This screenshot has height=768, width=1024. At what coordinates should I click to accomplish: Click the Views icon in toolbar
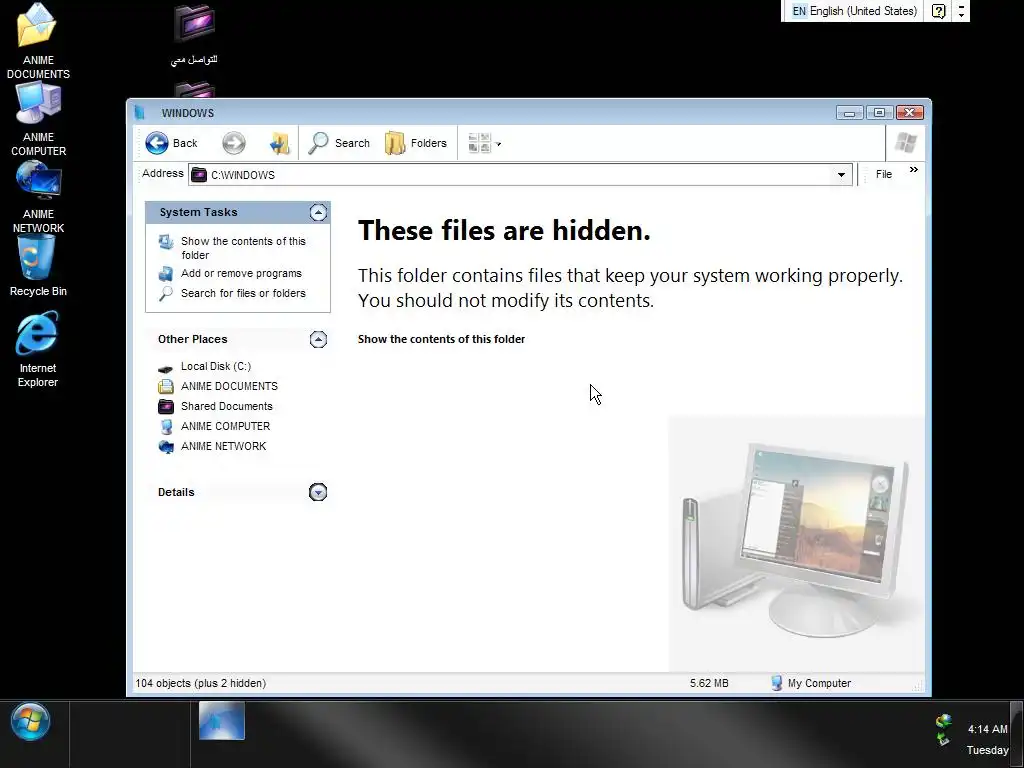point(479,143)
